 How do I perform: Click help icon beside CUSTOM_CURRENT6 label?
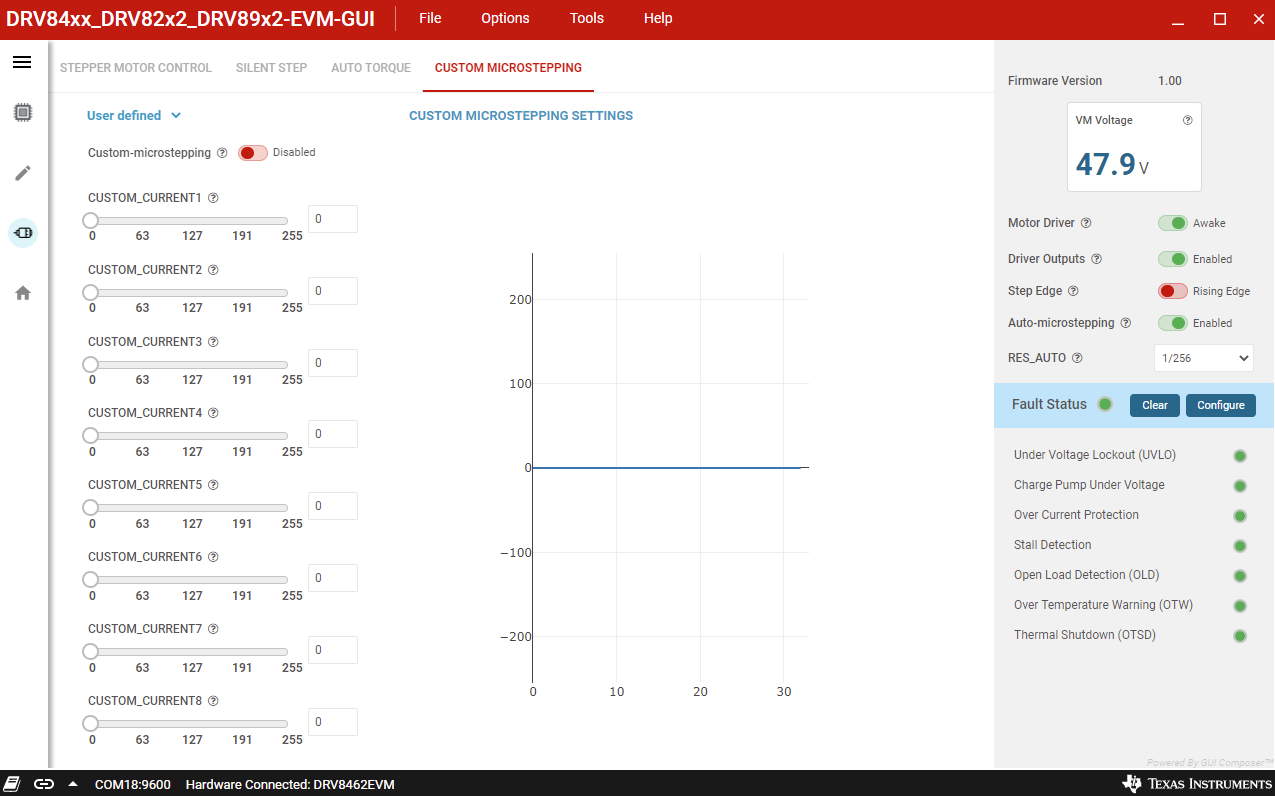click(x=213, y=557)
